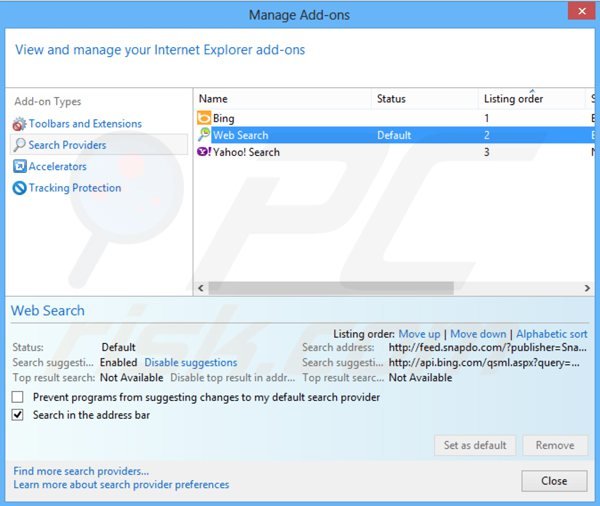The height and width of the screenshot is (506, 600).
Task: Click Find more search providers link
Action: (x=81, y=471)
